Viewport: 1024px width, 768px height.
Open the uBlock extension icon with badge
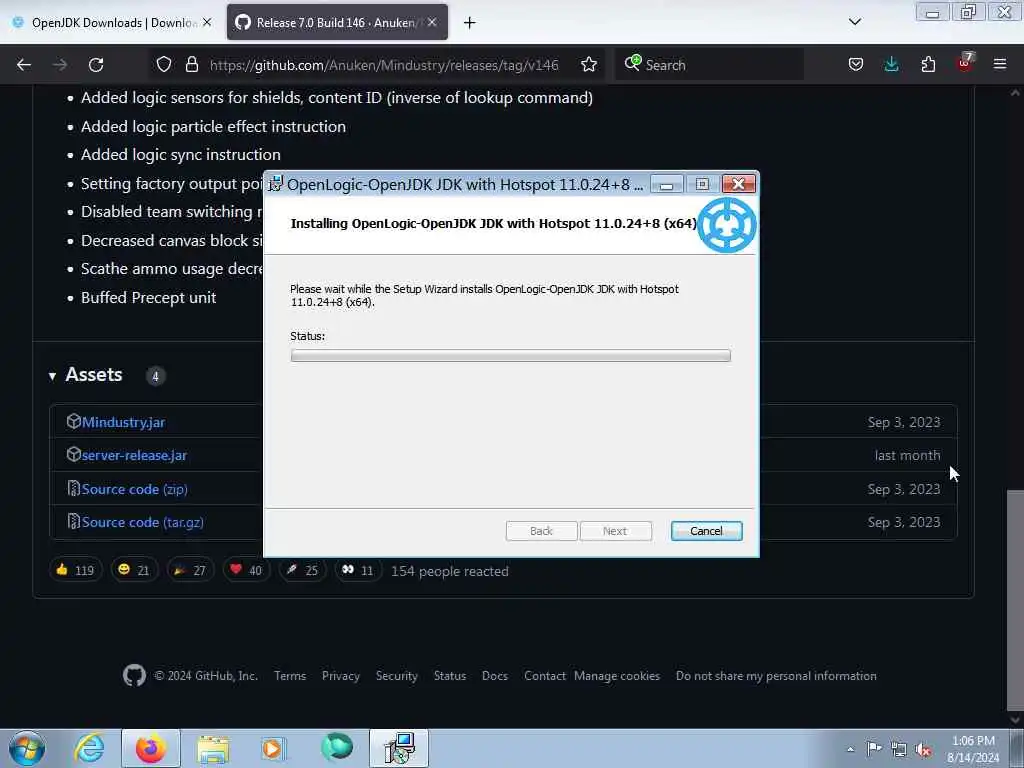(965, 63)
